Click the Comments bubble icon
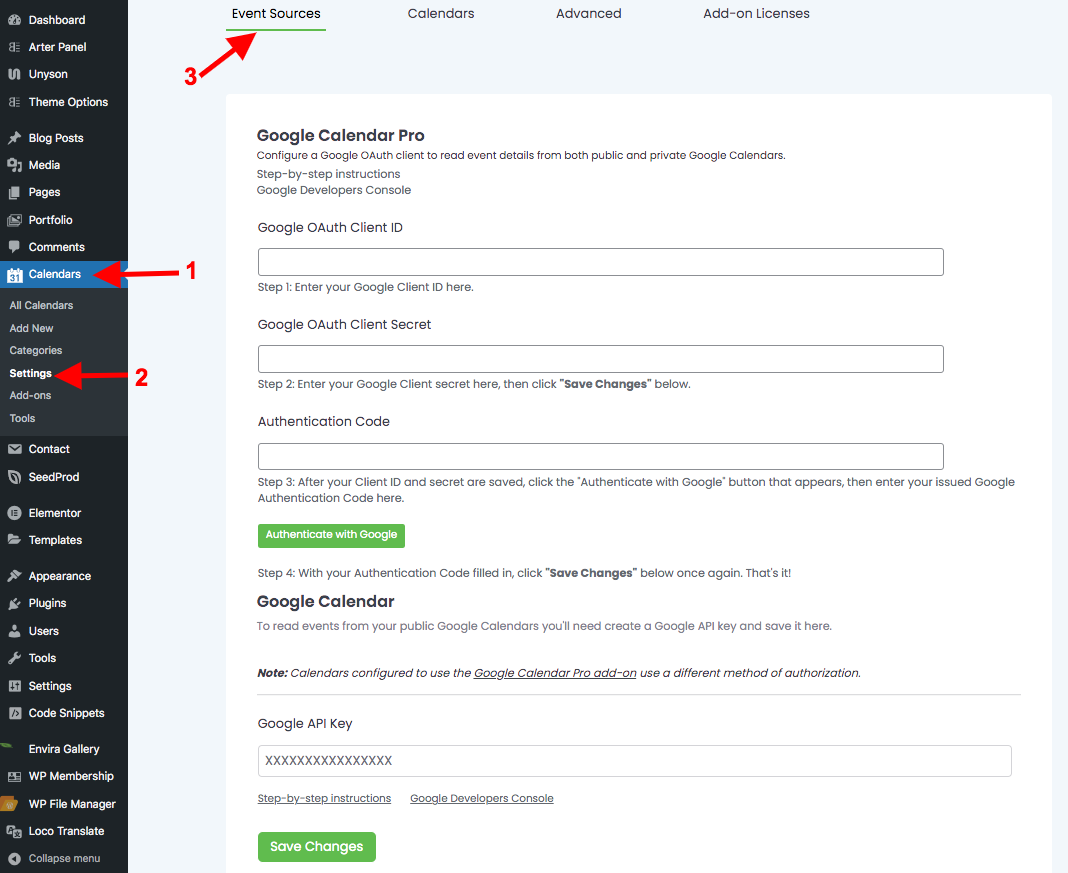 (14, 247)
